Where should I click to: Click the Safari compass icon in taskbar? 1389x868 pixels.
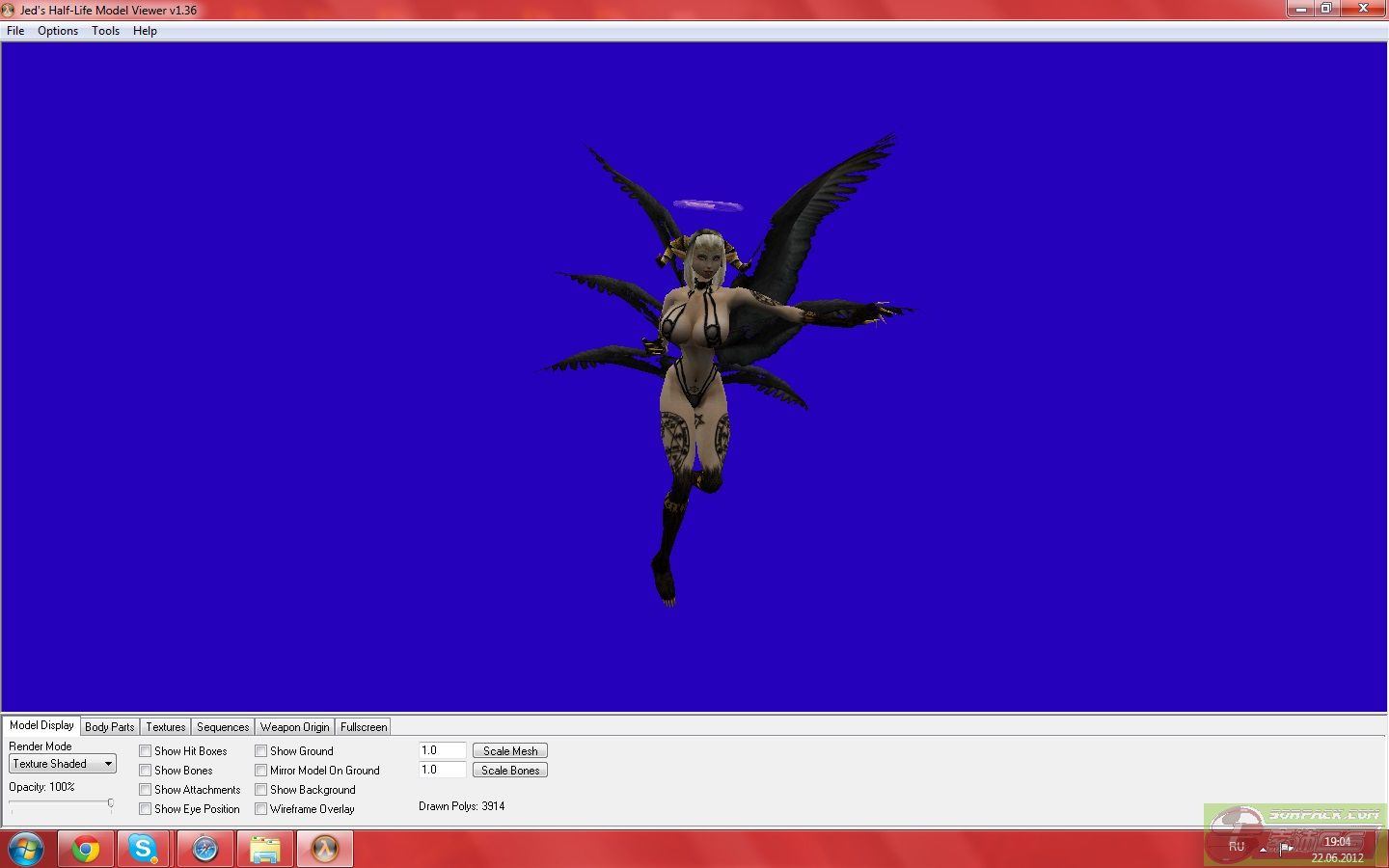pos(204,850)
